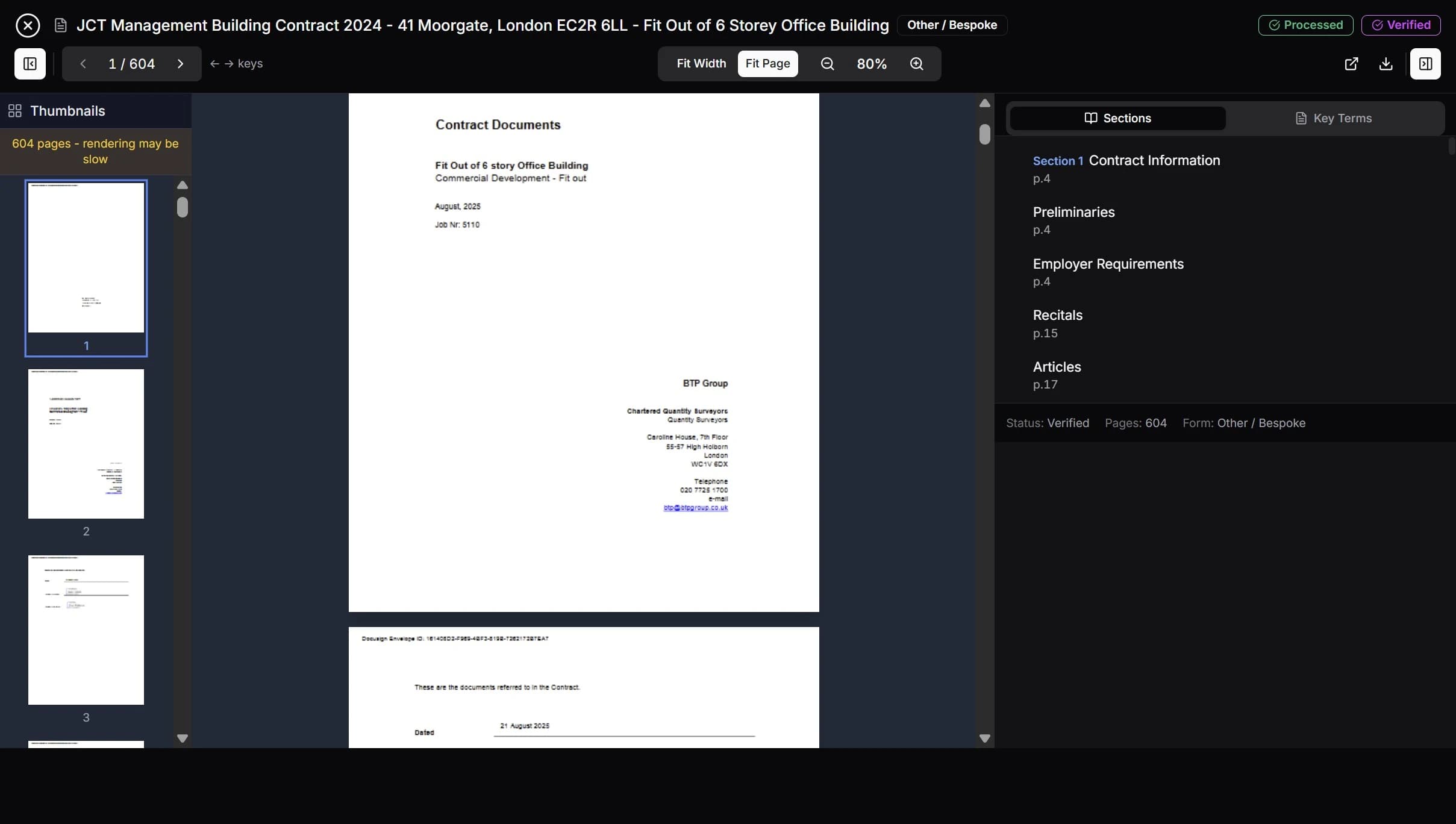Viewport: 1456px width, 824px height.
Task: Click the document icon beside the contract title
Action: pos(60,25)
